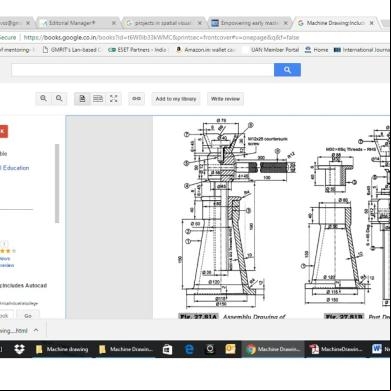
Task: Open Outlook from the taskbar
Action: coord(231,349)
